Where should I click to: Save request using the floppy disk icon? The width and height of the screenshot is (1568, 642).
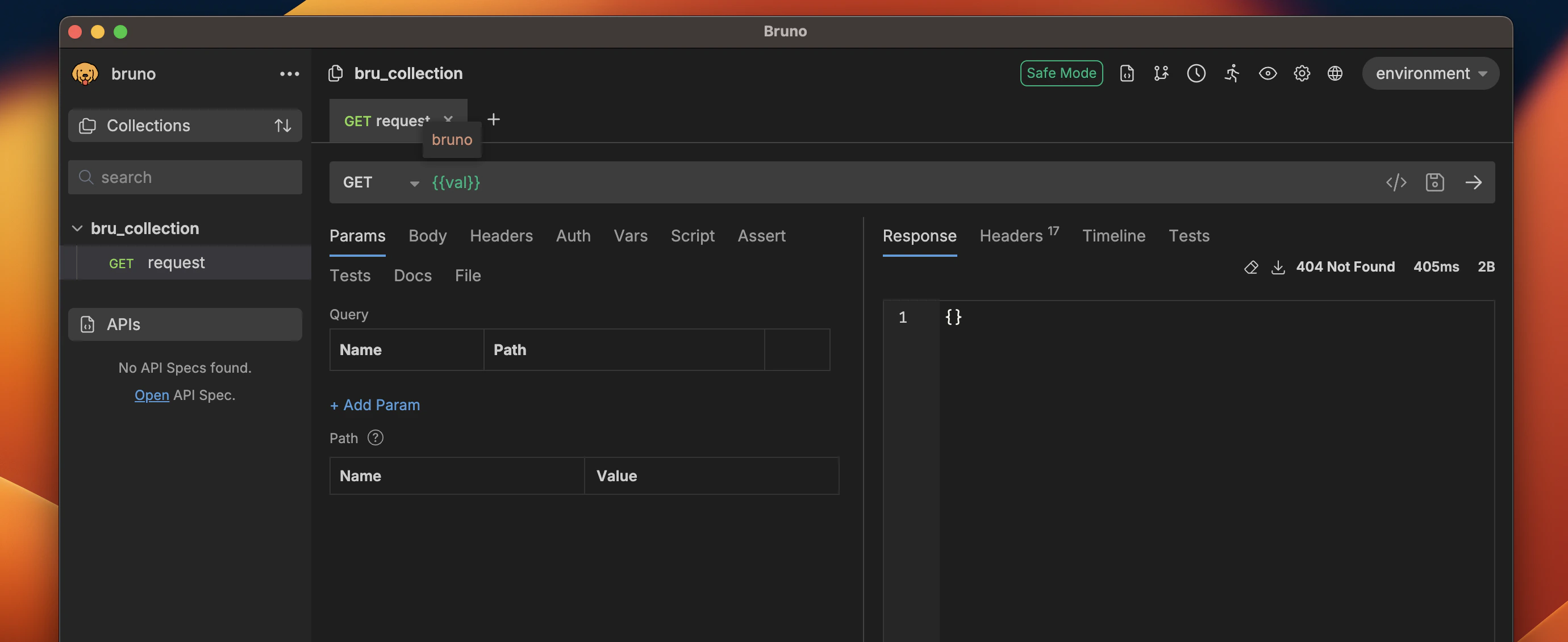pos(1434,182)
